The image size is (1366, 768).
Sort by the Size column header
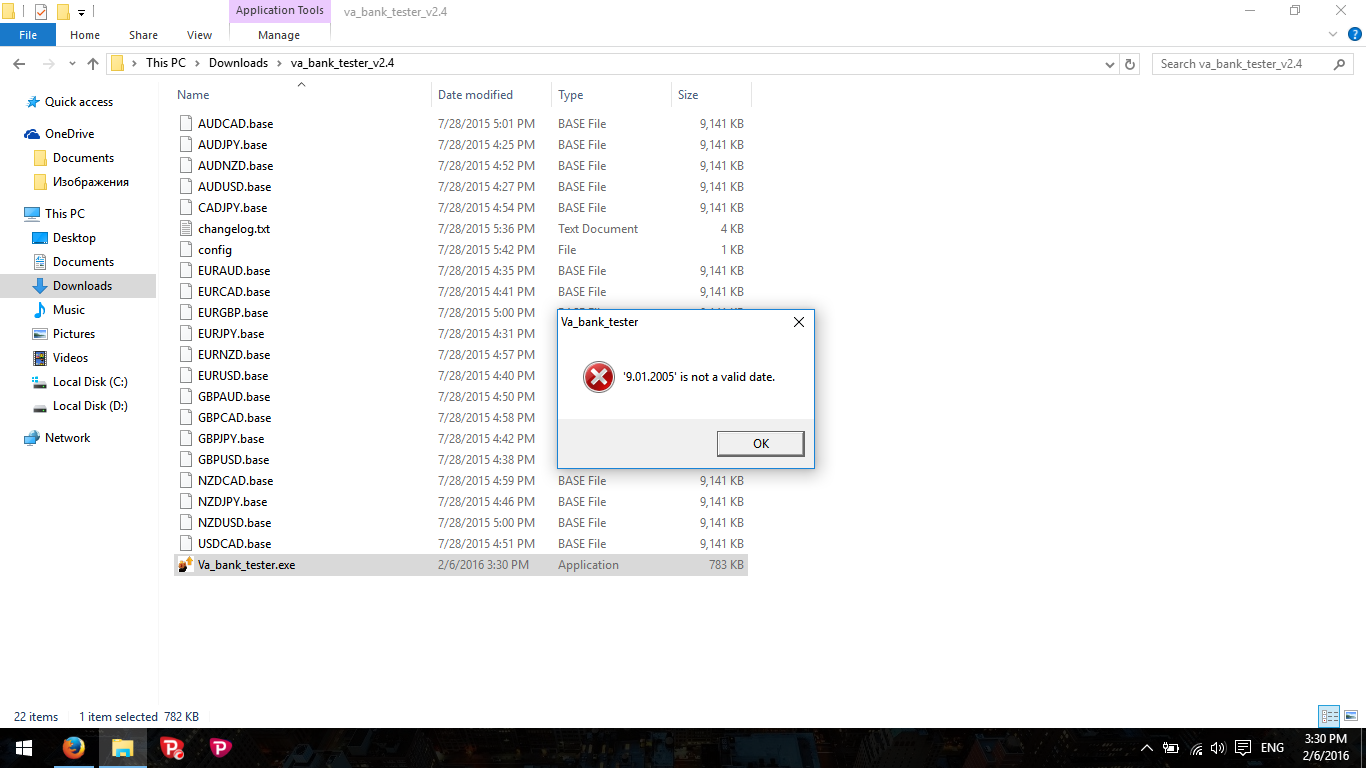(688, 95)
